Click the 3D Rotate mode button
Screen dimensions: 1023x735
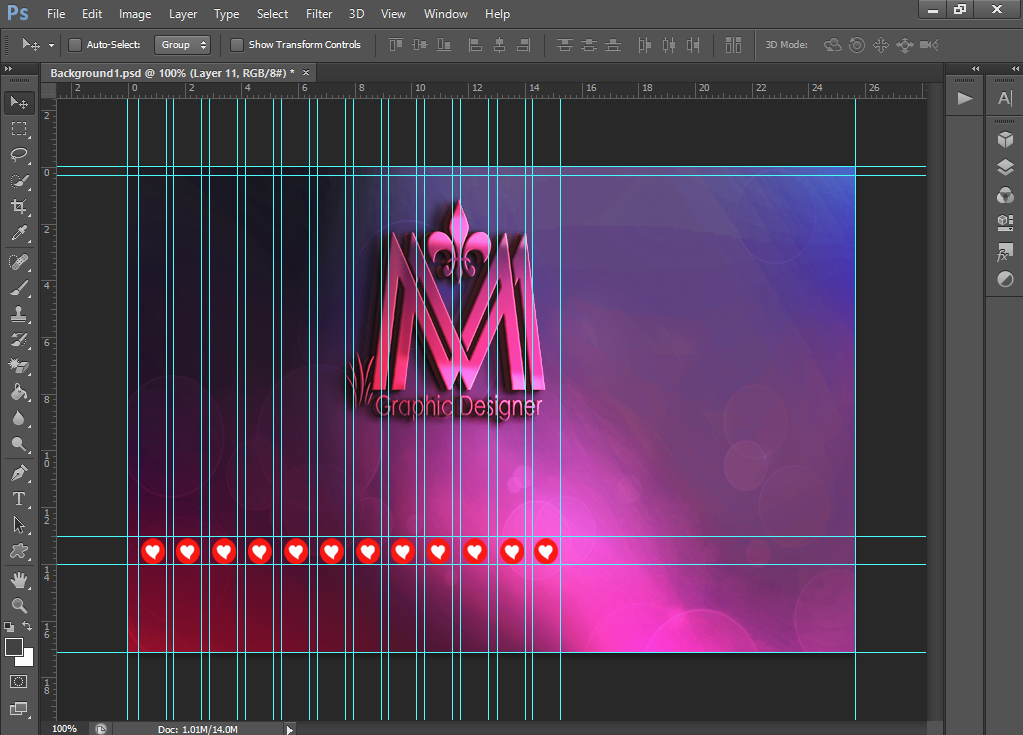[x=832, y=45]
